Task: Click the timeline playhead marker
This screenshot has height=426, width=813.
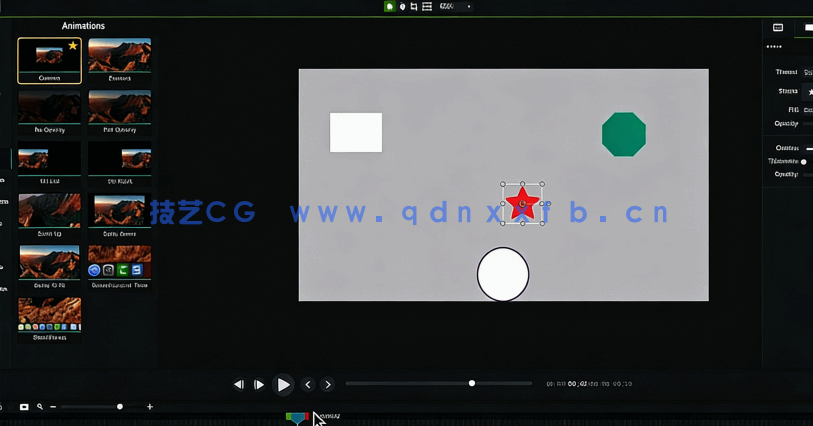Action: pos(297,418)
